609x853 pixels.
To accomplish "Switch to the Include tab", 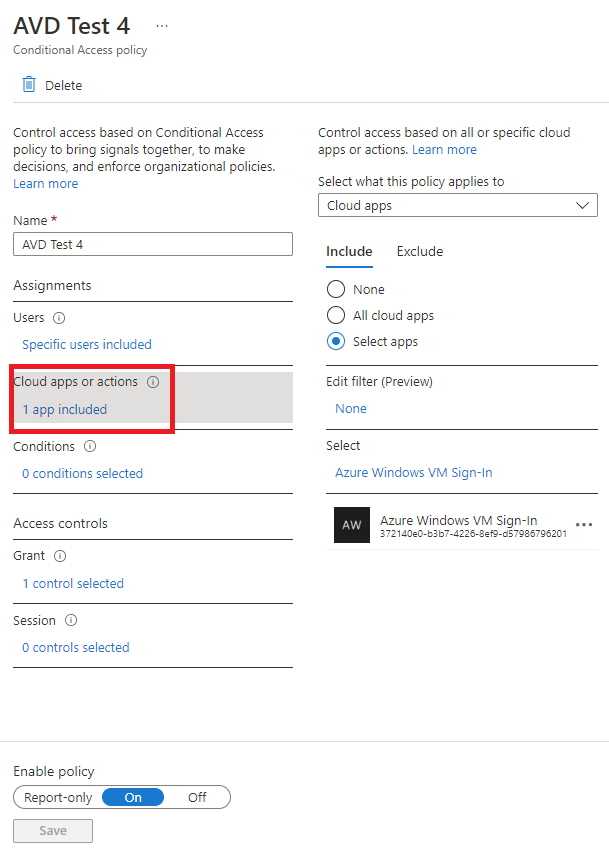I will coord(349,251).
